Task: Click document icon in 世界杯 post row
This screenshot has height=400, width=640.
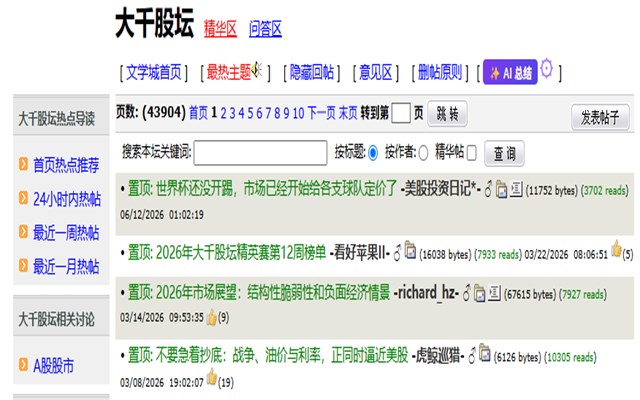Action: (x=516, y=189)
